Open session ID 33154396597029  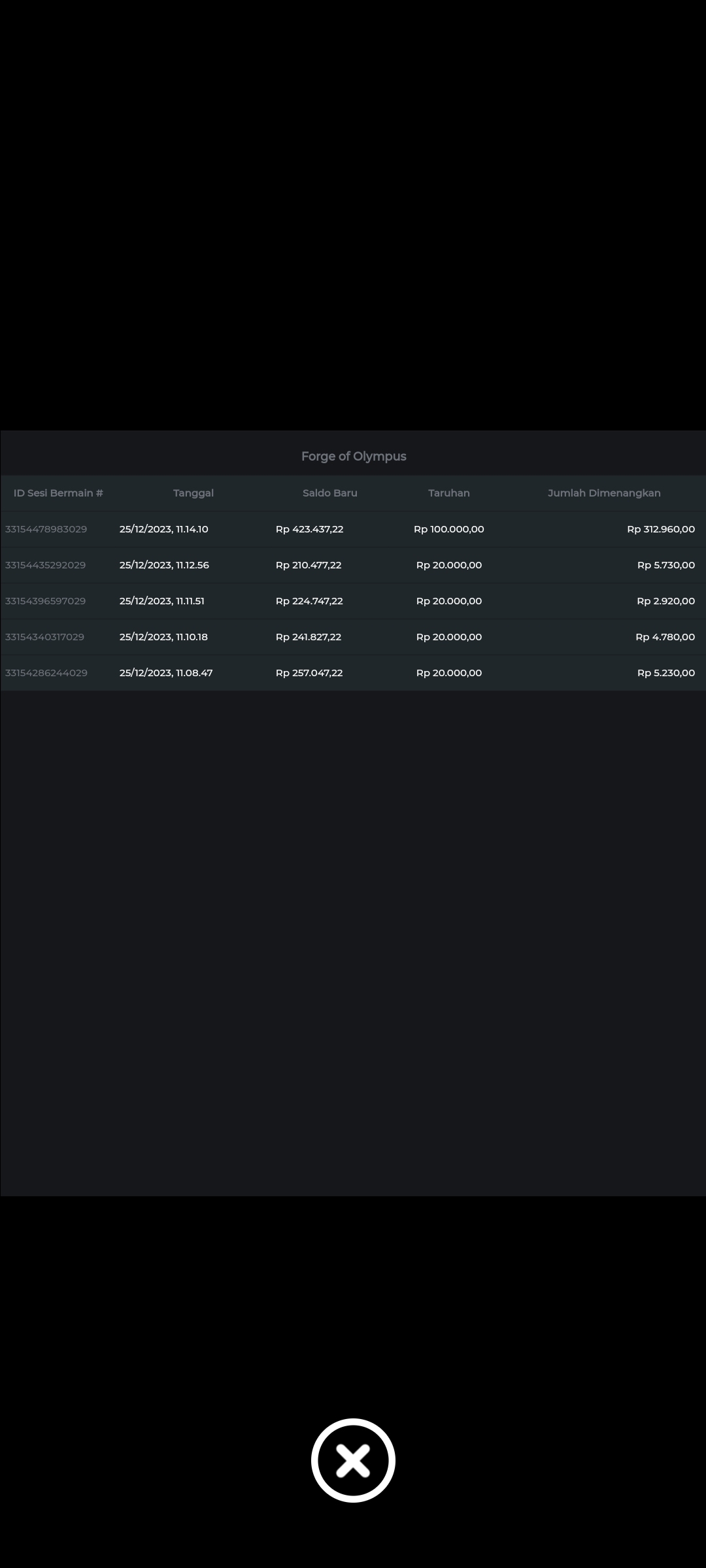(45, 601)
